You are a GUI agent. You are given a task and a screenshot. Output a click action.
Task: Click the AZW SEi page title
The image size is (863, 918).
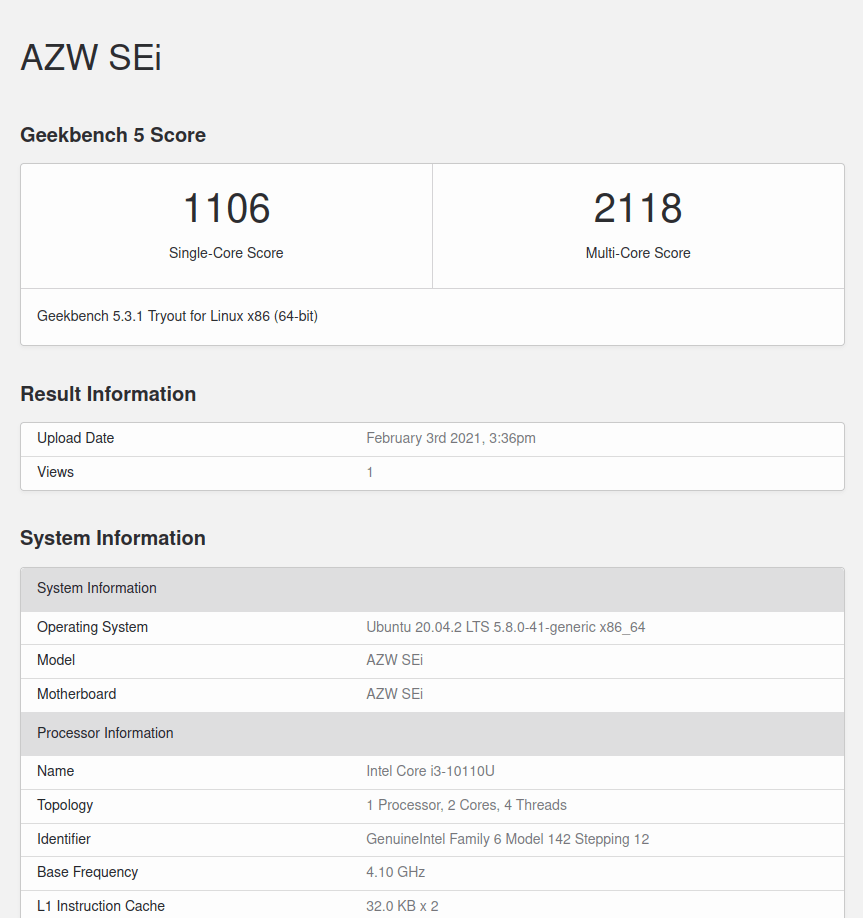click(91, 57)
